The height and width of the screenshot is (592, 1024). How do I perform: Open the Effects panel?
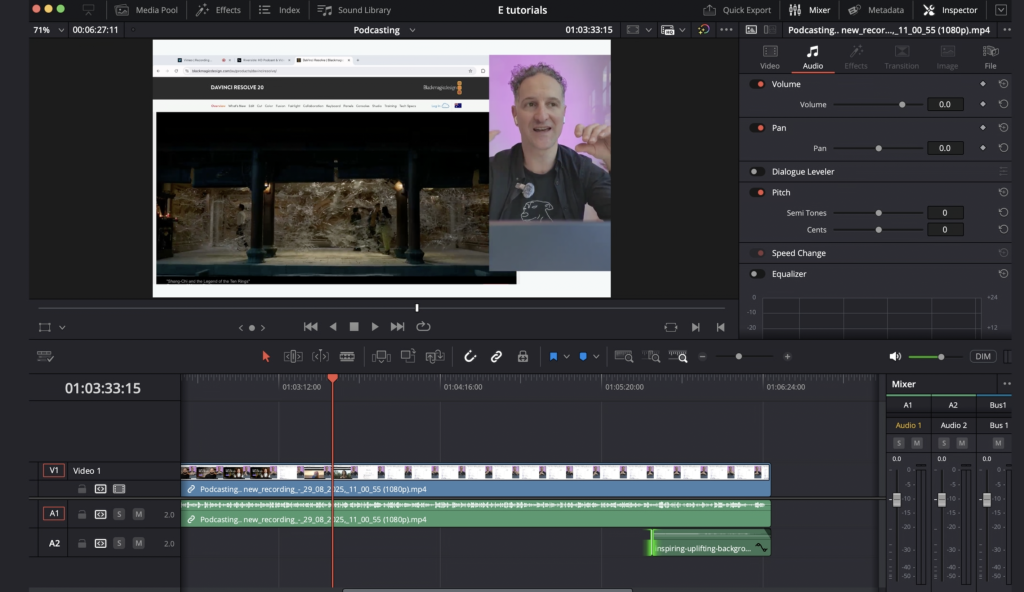219,10
